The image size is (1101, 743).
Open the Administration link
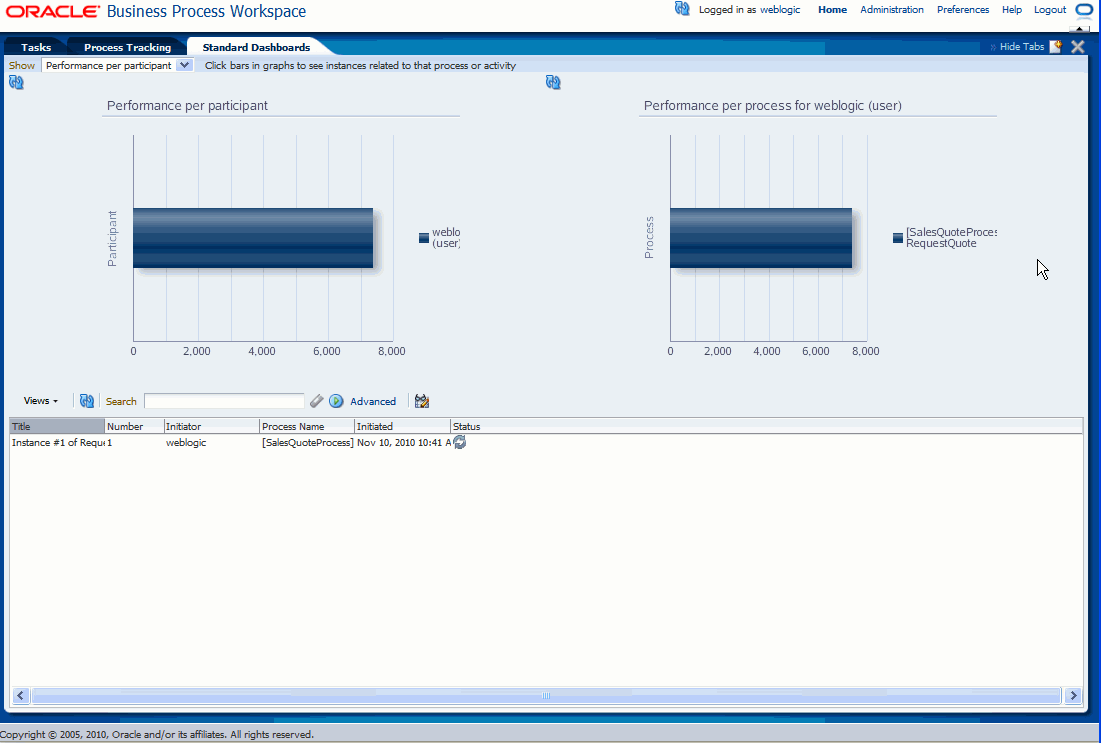point(892,10)
